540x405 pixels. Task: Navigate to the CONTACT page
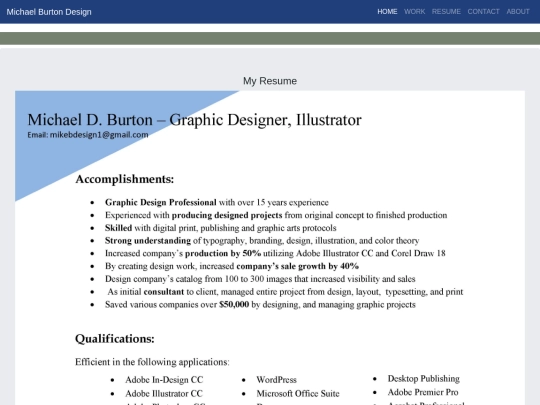pyautogui.click(x=483, y=12)
